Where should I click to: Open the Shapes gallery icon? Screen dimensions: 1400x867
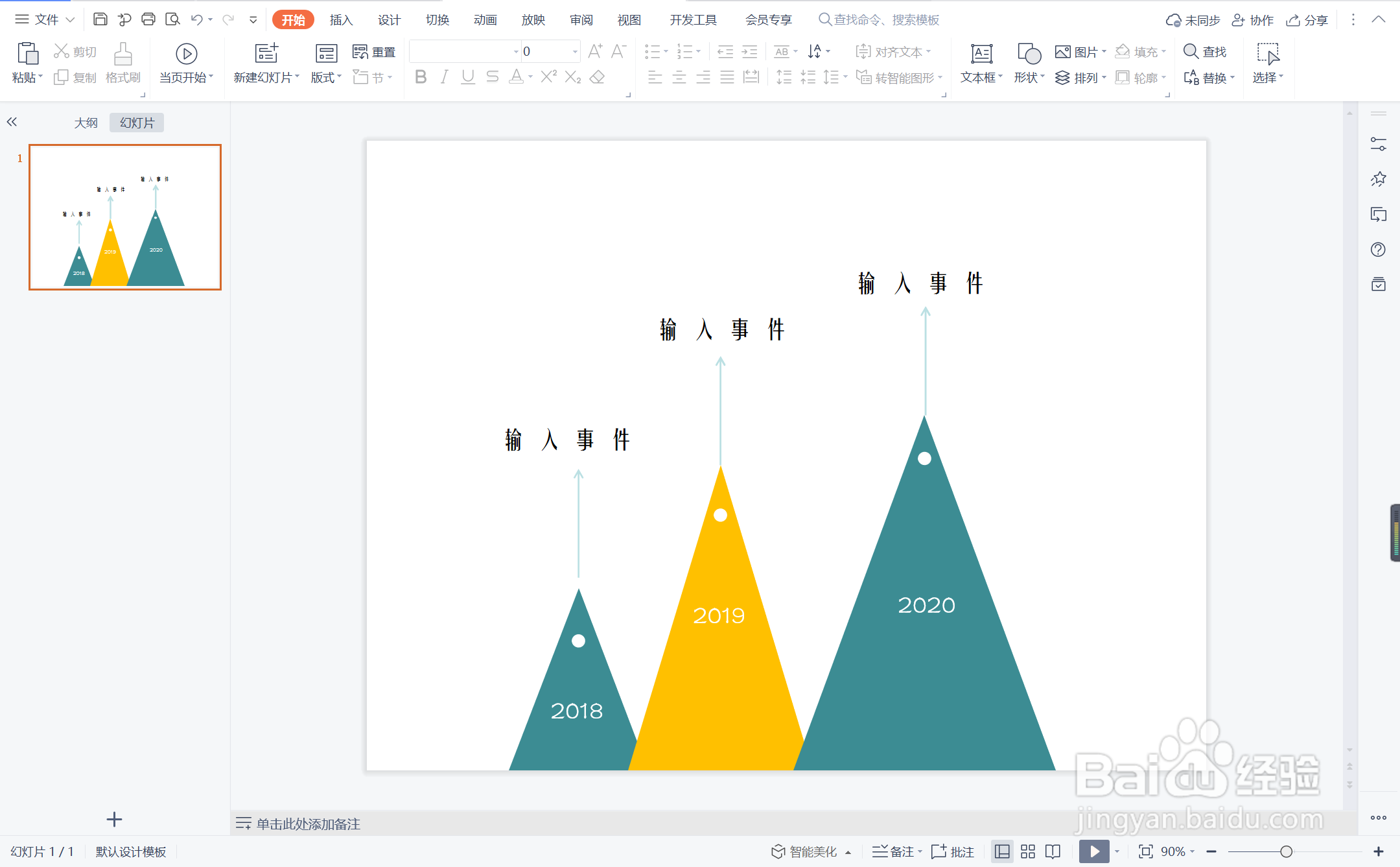pyautogui.click(x=1029, y=54)
